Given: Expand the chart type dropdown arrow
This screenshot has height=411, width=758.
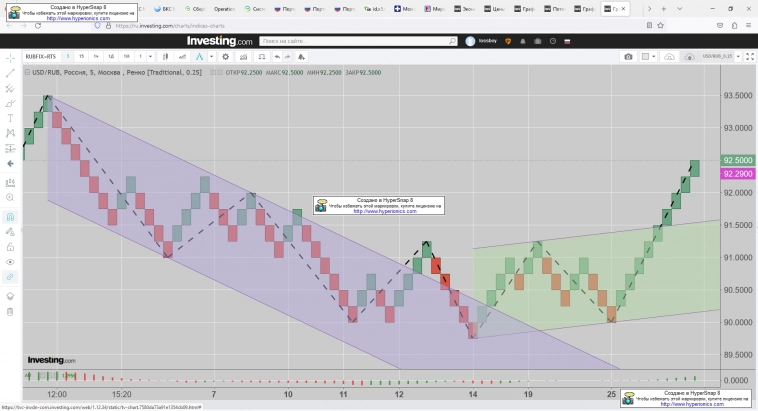Looking at the screenshot, I should pyautogui.click(x=211, y=57).
